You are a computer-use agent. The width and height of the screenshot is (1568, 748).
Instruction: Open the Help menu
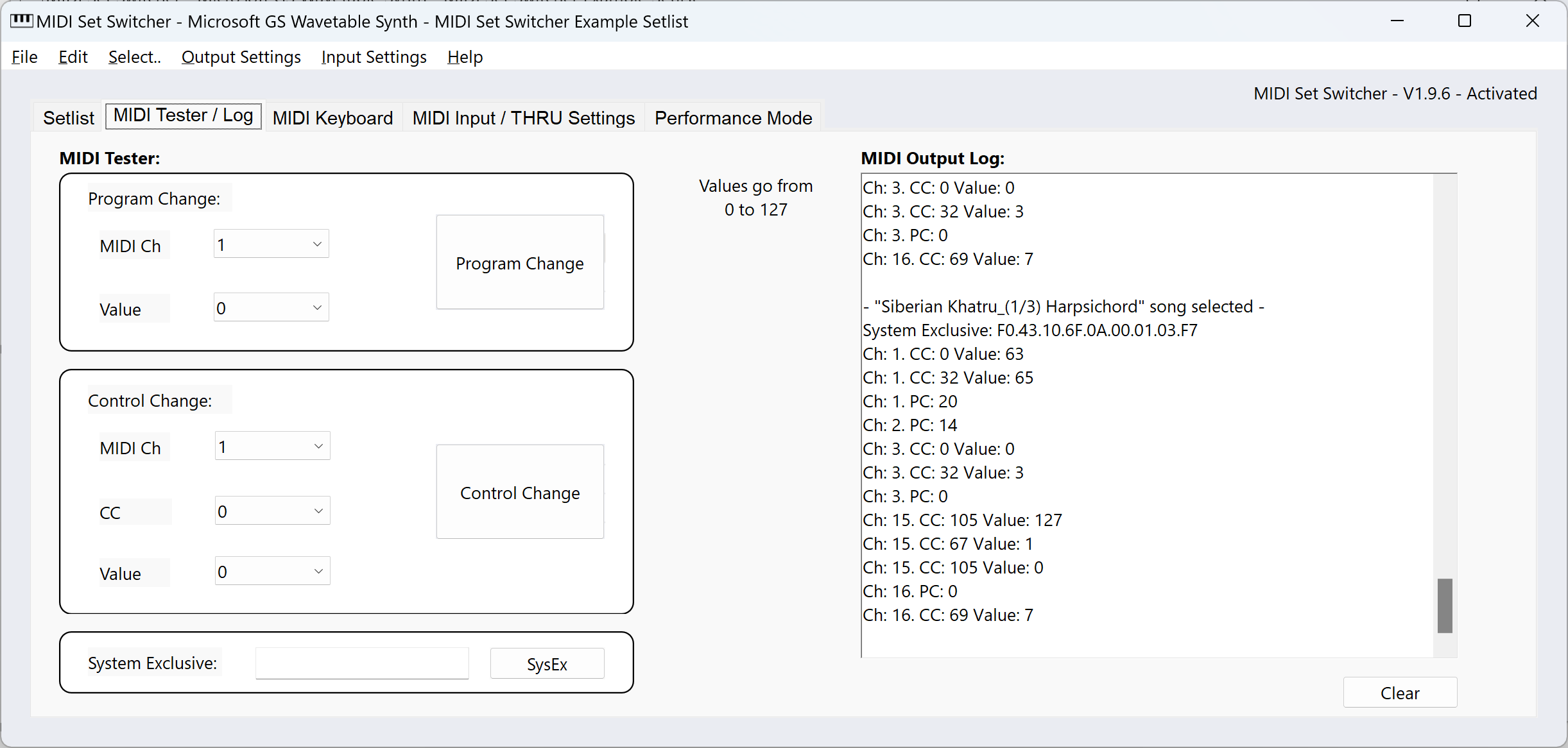pyautogui.click(x=465, y=57)
